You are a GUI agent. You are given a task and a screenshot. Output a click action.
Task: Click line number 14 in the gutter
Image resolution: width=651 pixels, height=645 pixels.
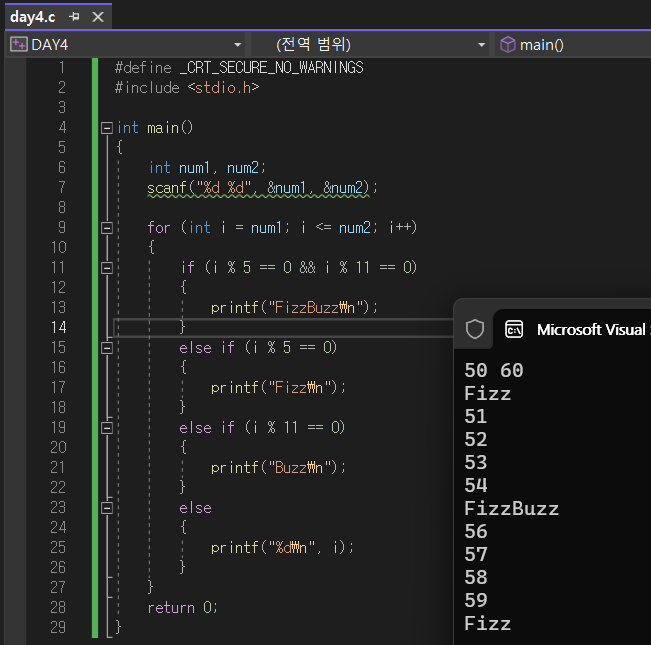(x=59, y=327)
